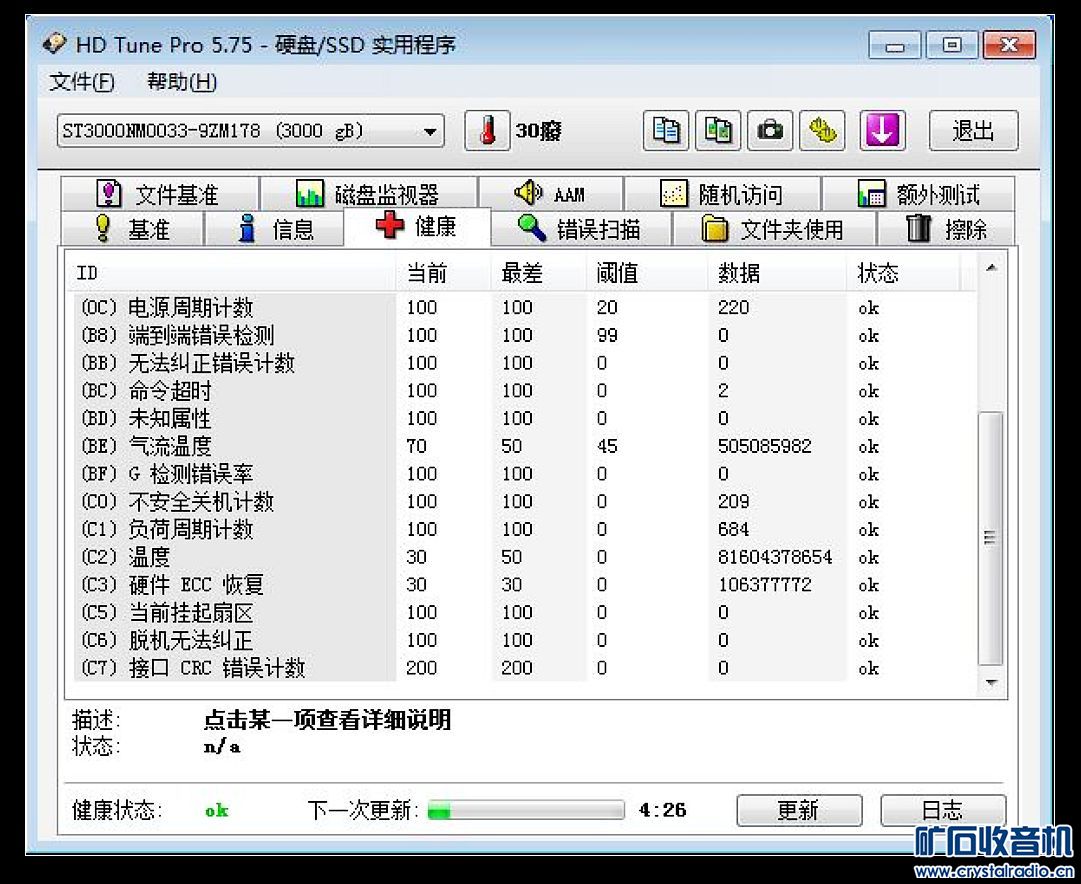
Task: Click the next-update progress bar
Action: (x=525, y=810)
